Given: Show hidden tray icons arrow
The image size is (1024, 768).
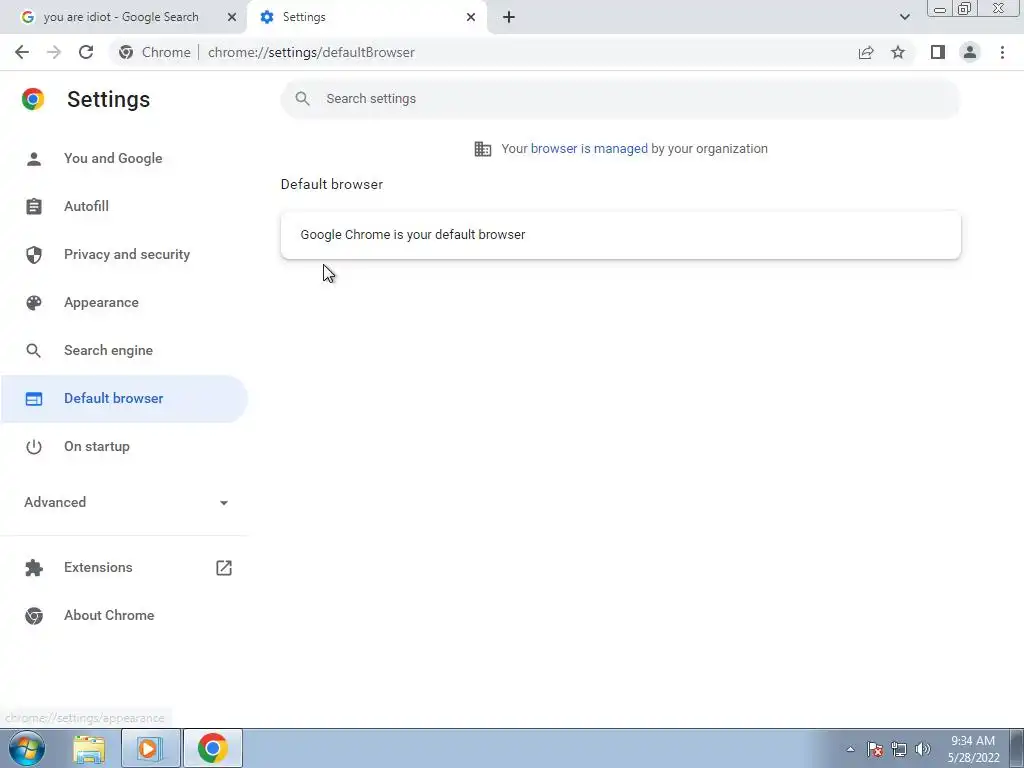Looking at the screenshot, I should 850,750.
